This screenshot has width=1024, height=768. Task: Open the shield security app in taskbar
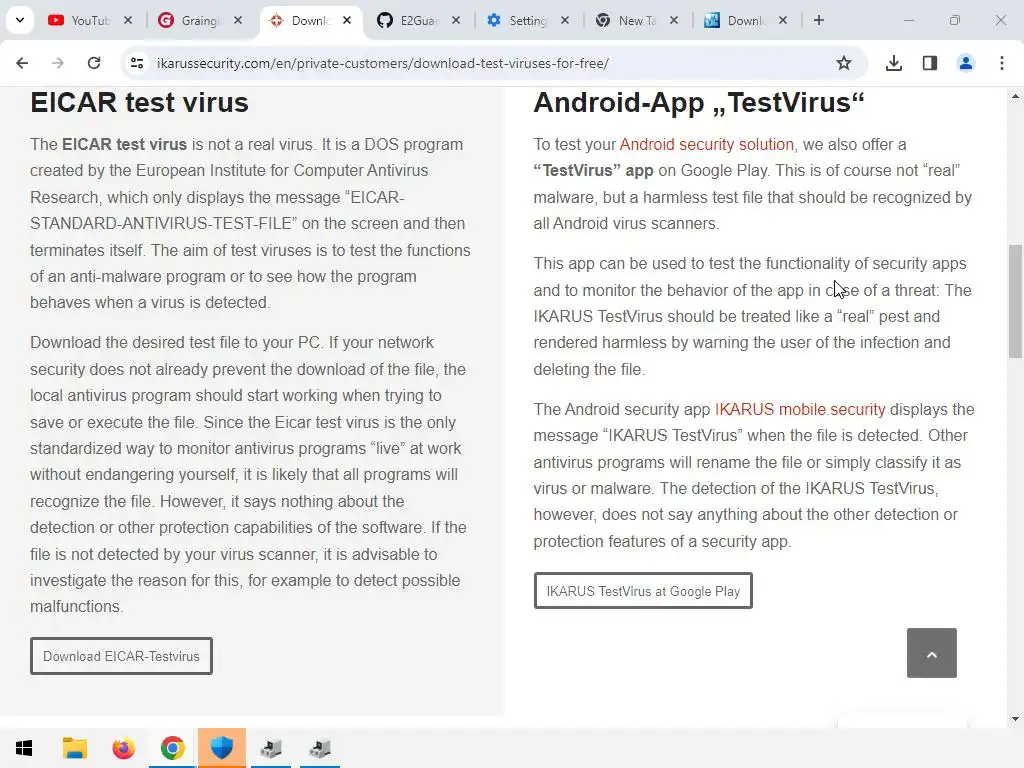(x=222, y=748)
